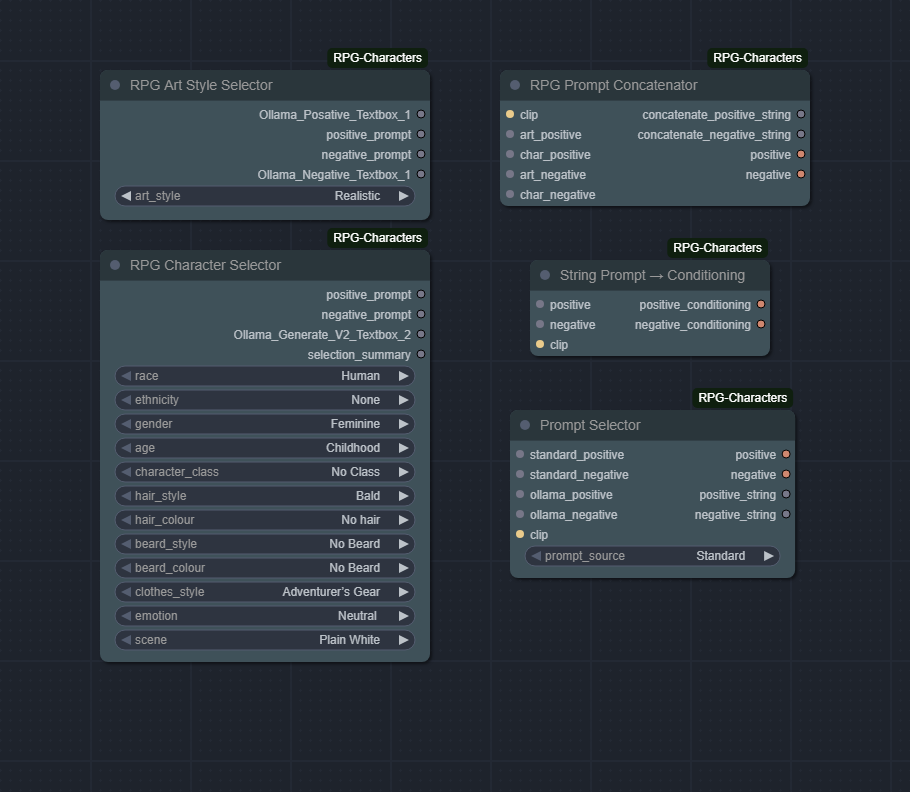Open prompt_source Standard combo value
The width and height of the screenshot is (910, 792).
click(x=720, y=556)
